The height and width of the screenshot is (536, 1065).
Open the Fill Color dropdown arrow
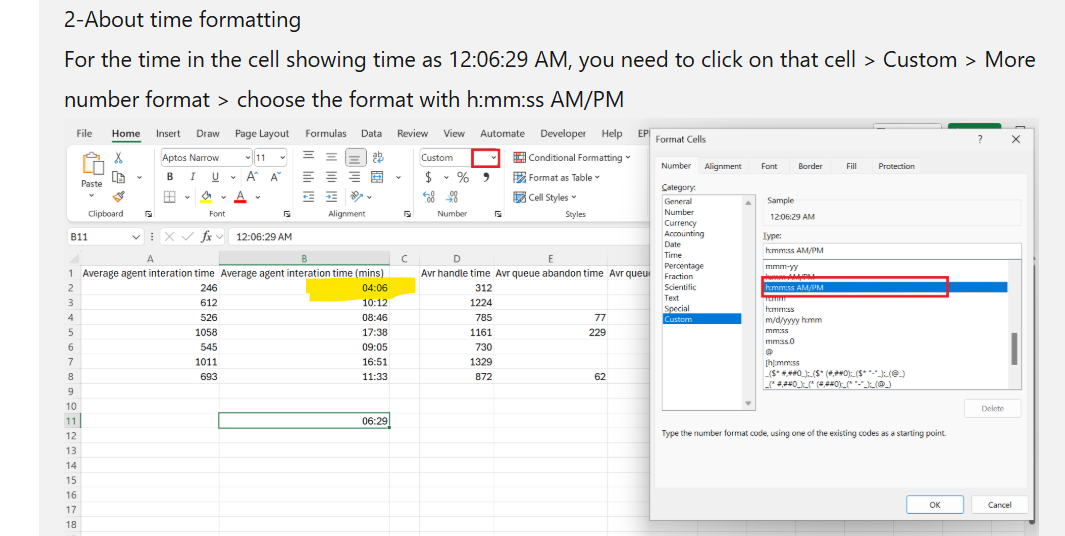222,197
